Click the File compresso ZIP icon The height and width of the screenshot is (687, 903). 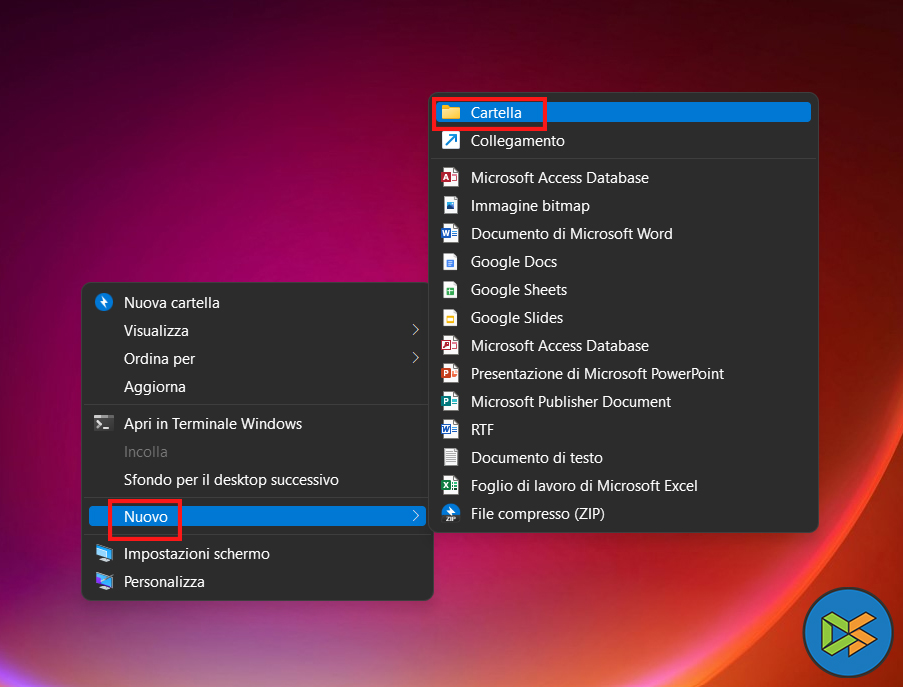point(451,514)
